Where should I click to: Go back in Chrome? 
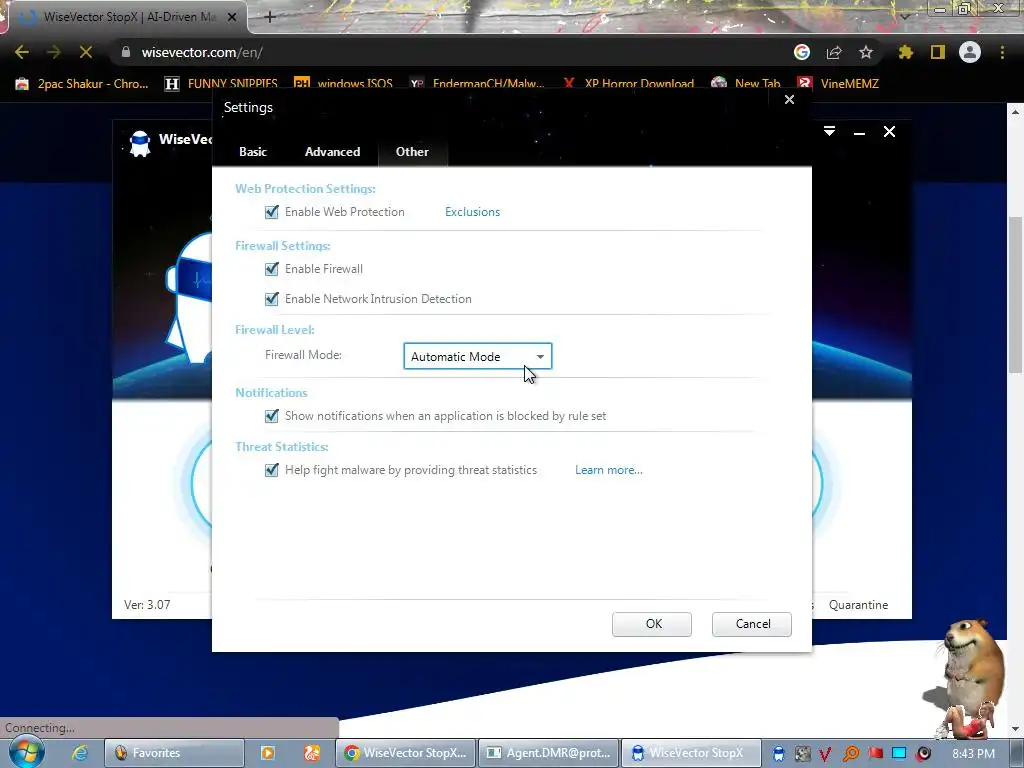click(x=22, y=52)
